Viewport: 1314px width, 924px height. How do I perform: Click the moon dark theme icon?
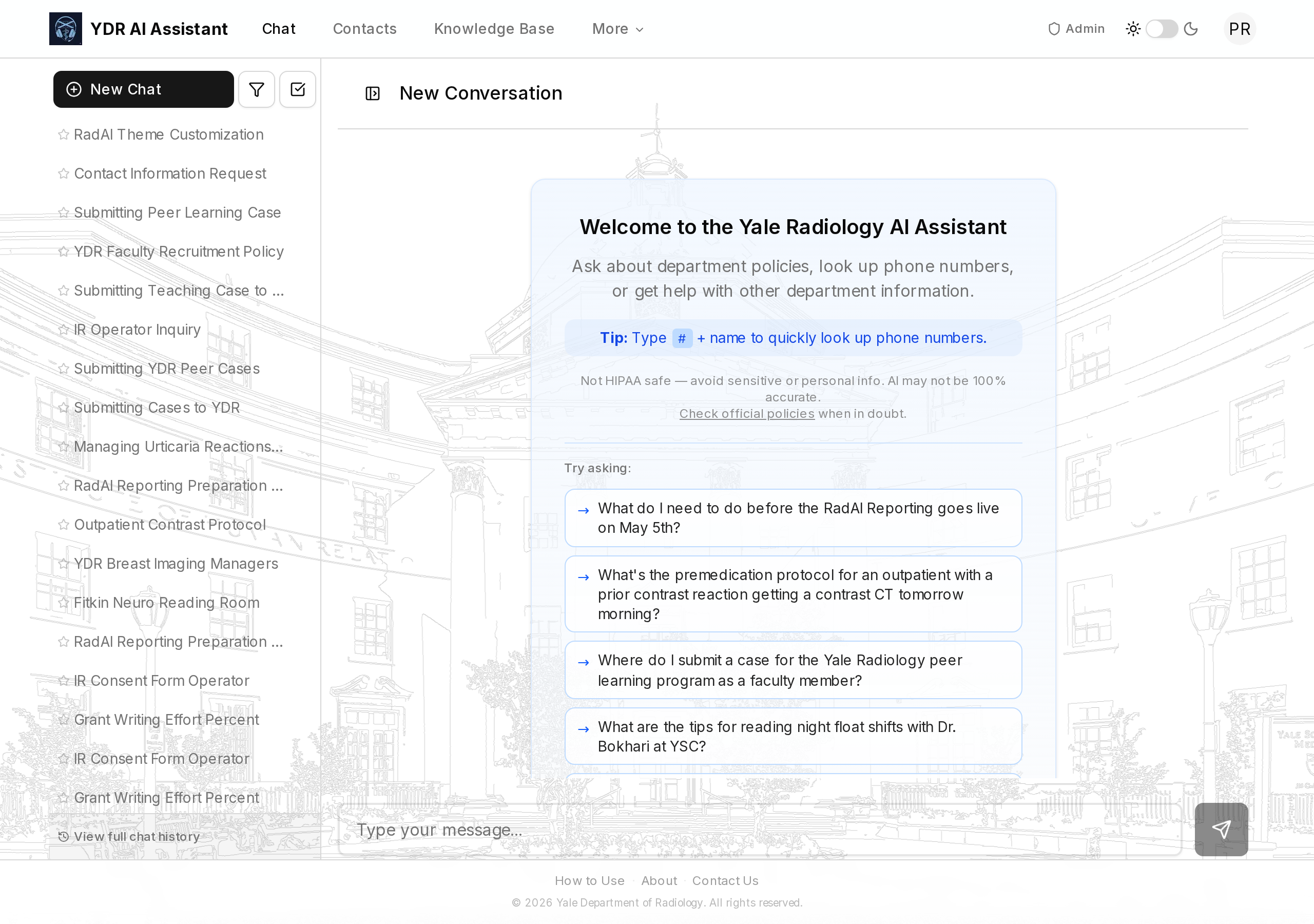pos(1191,29)
